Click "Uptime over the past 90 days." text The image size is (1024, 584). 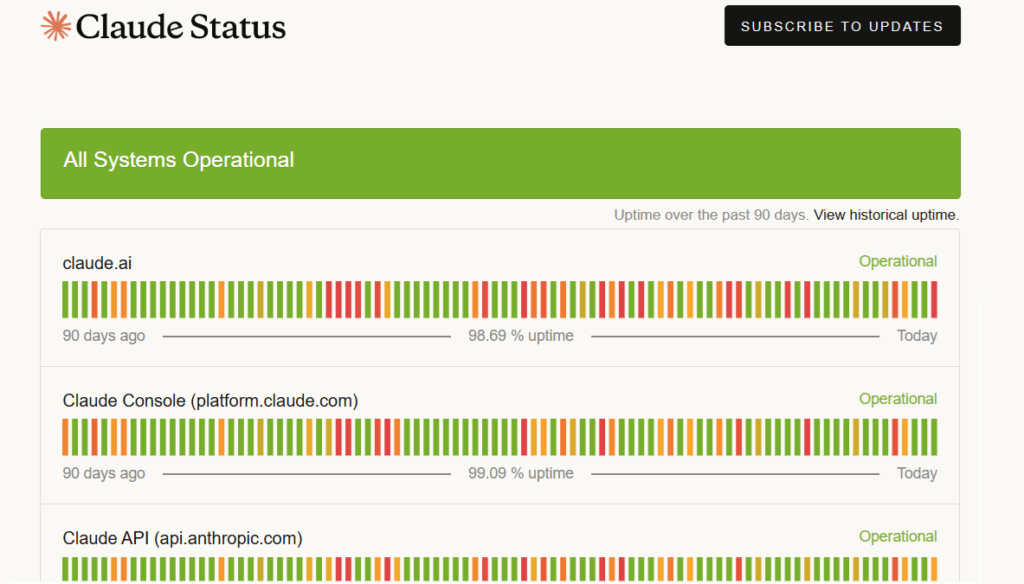click(x=711, y=215)
